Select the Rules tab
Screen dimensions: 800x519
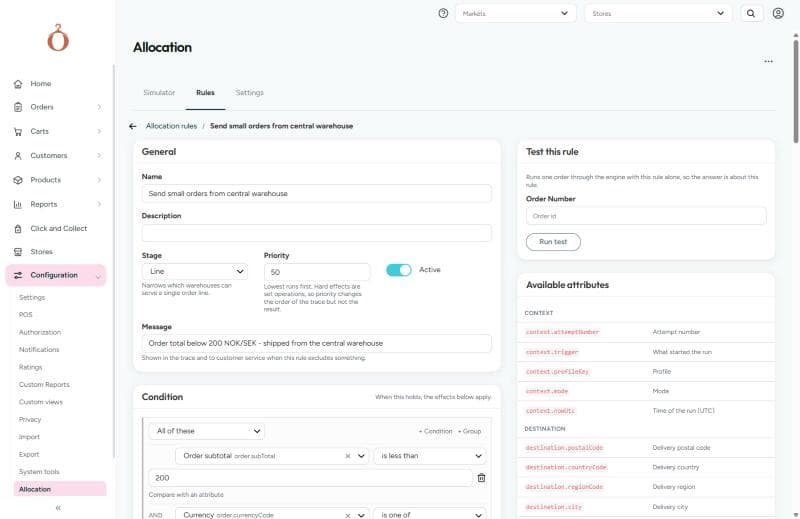coord(205,93)
